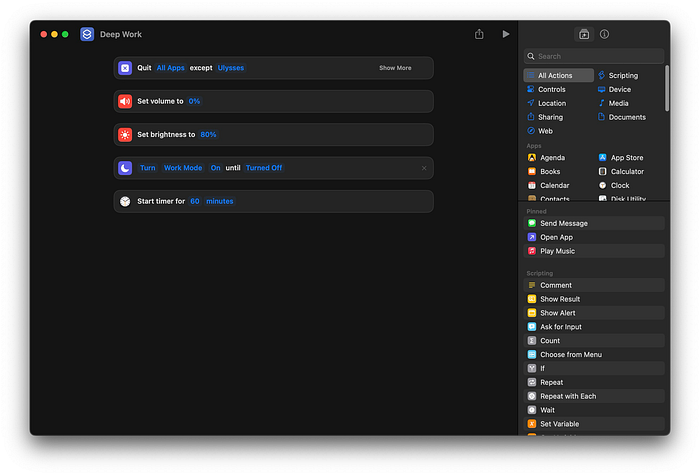Add the Choose from Menu action

pyautogui.click(x=594, y=354)
